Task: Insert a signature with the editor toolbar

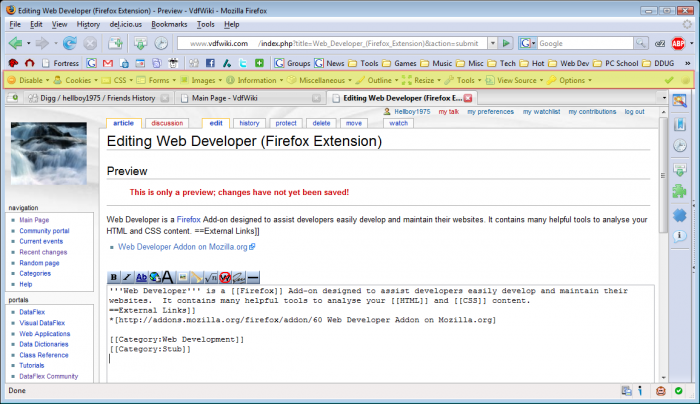Action: click(238, 276)
